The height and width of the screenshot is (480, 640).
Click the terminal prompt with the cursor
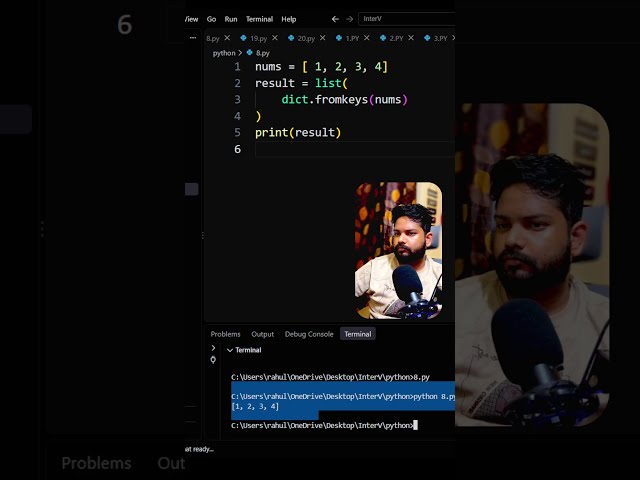[324, 425]
